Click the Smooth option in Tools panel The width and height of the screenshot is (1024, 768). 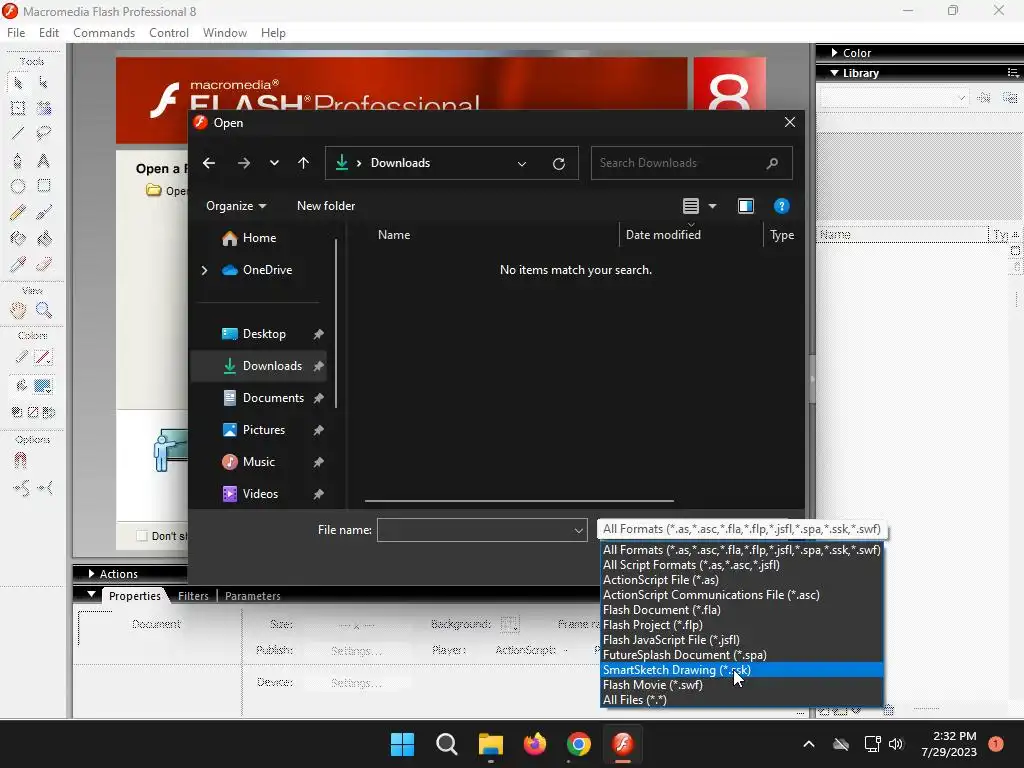point(21,488)
